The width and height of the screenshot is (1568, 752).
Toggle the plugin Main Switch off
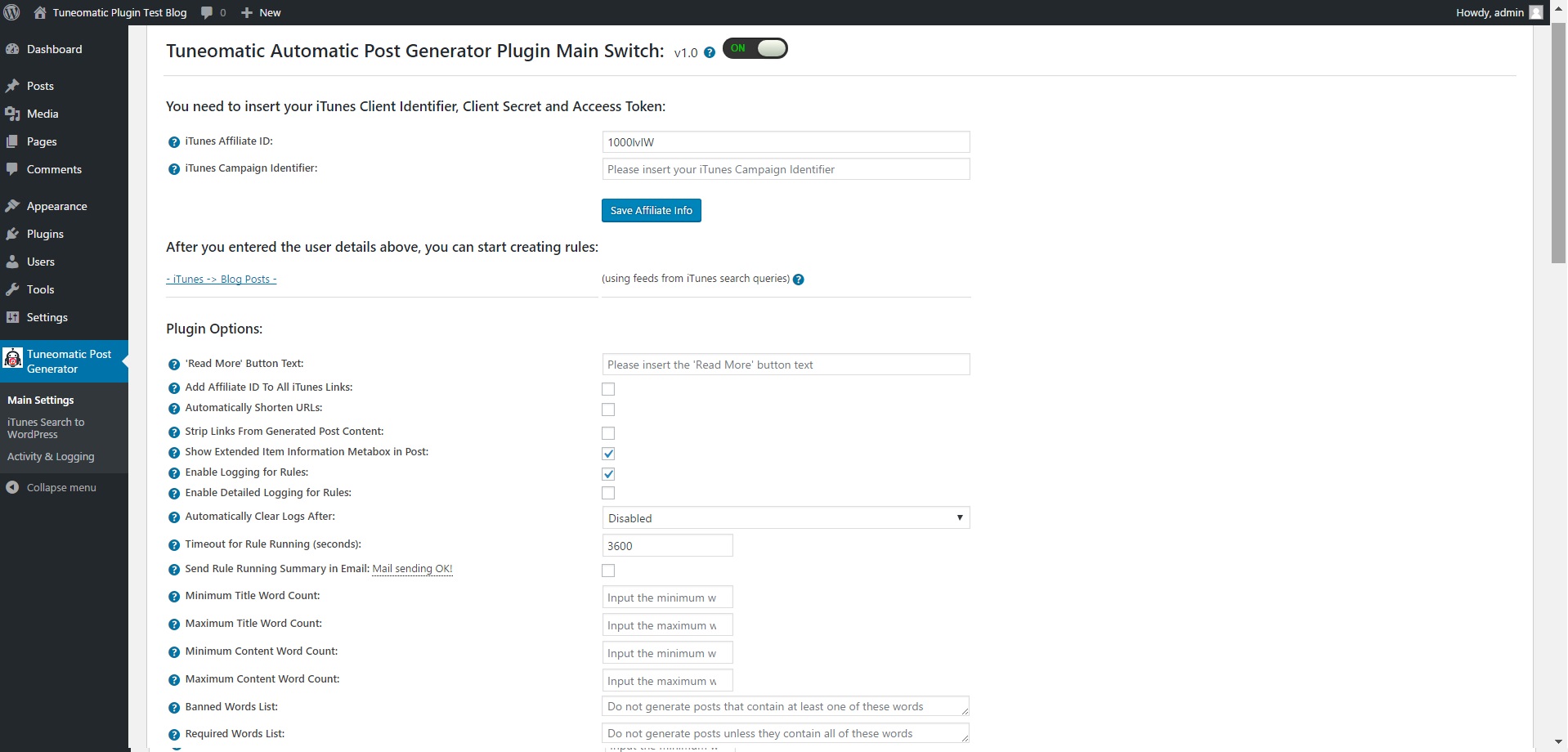pos(755,48)
